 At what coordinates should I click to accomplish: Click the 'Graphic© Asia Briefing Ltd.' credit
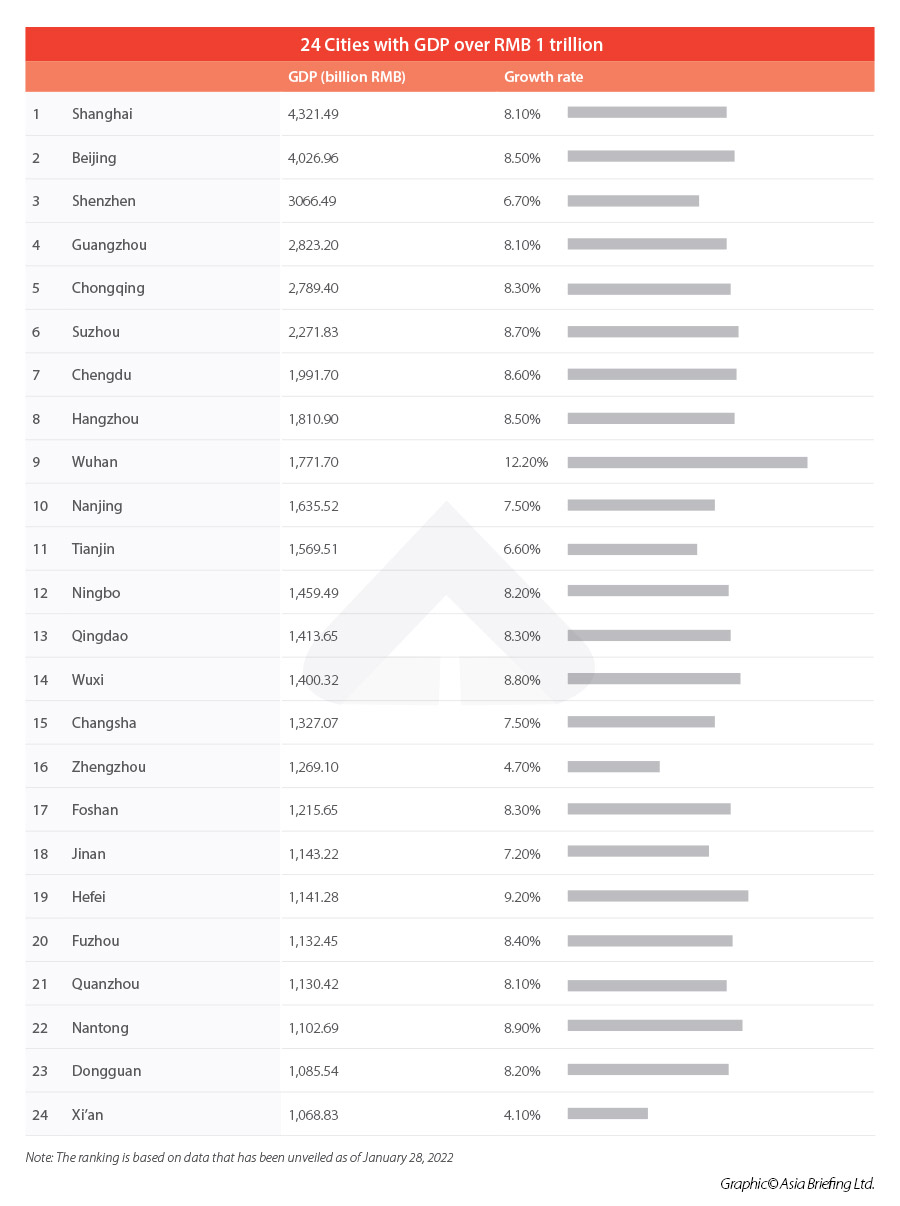pos(797,1184)
